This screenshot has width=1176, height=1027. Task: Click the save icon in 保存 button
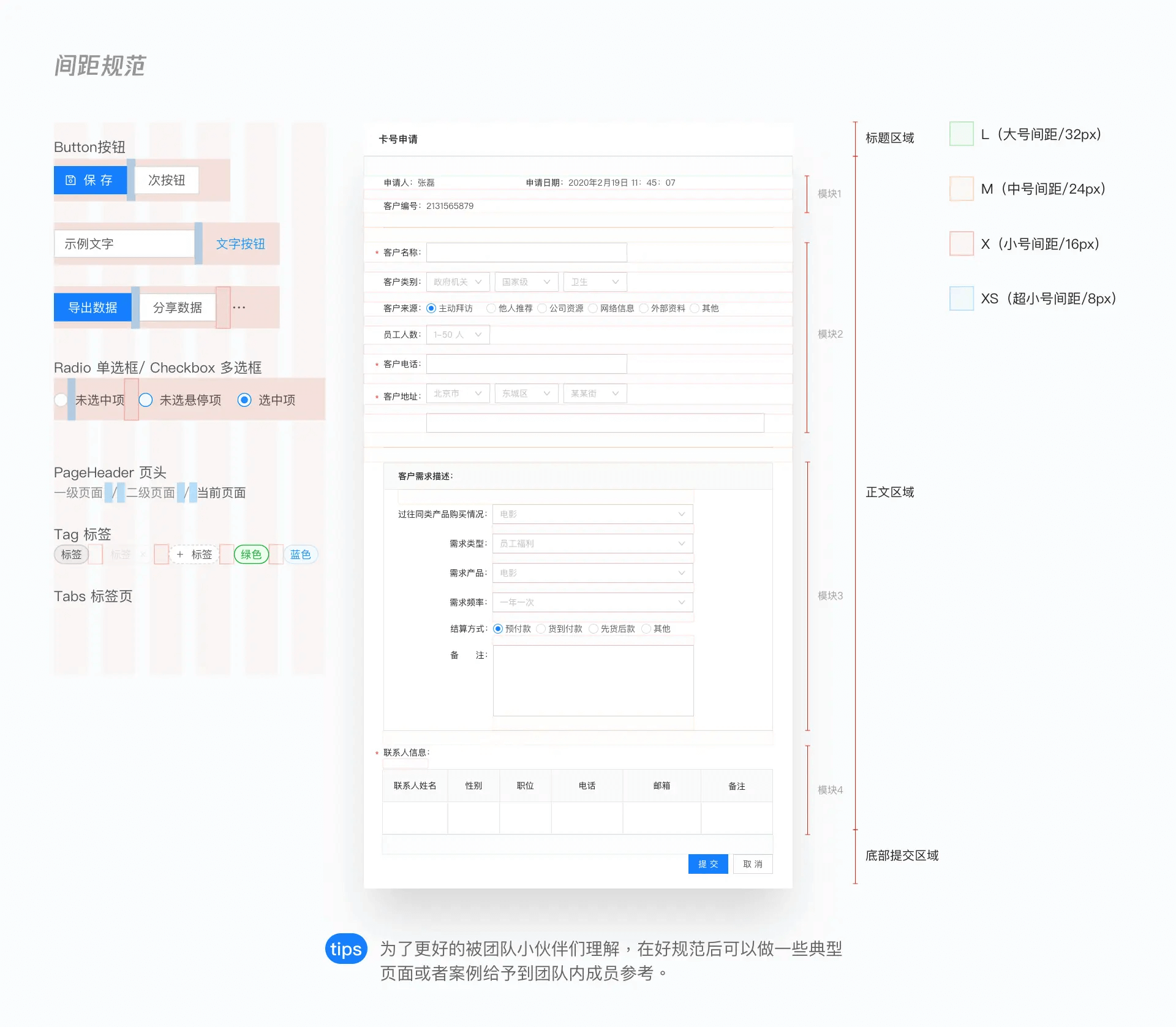70,180
